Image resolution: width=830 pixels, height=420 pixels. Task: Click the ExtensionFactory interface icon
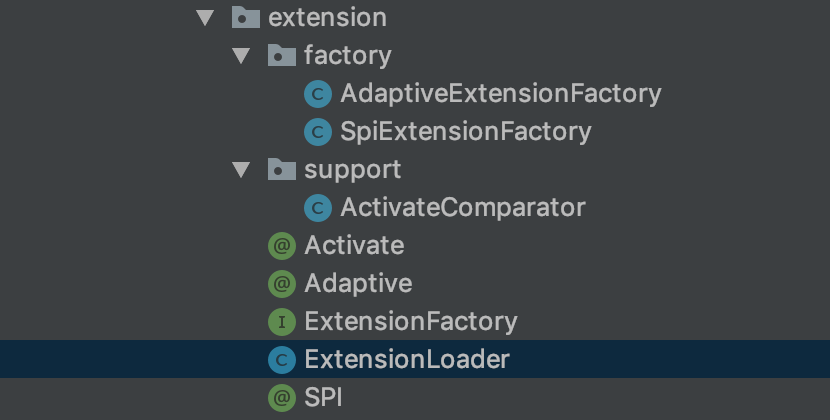point(282,322)
